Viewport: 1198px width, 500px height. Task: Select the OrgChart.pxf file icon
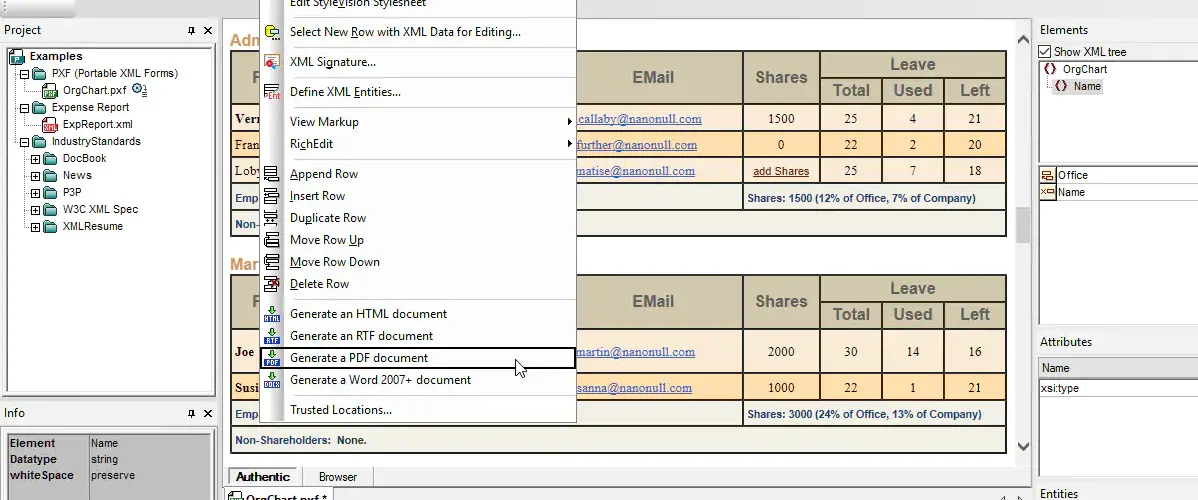point(52,90)
